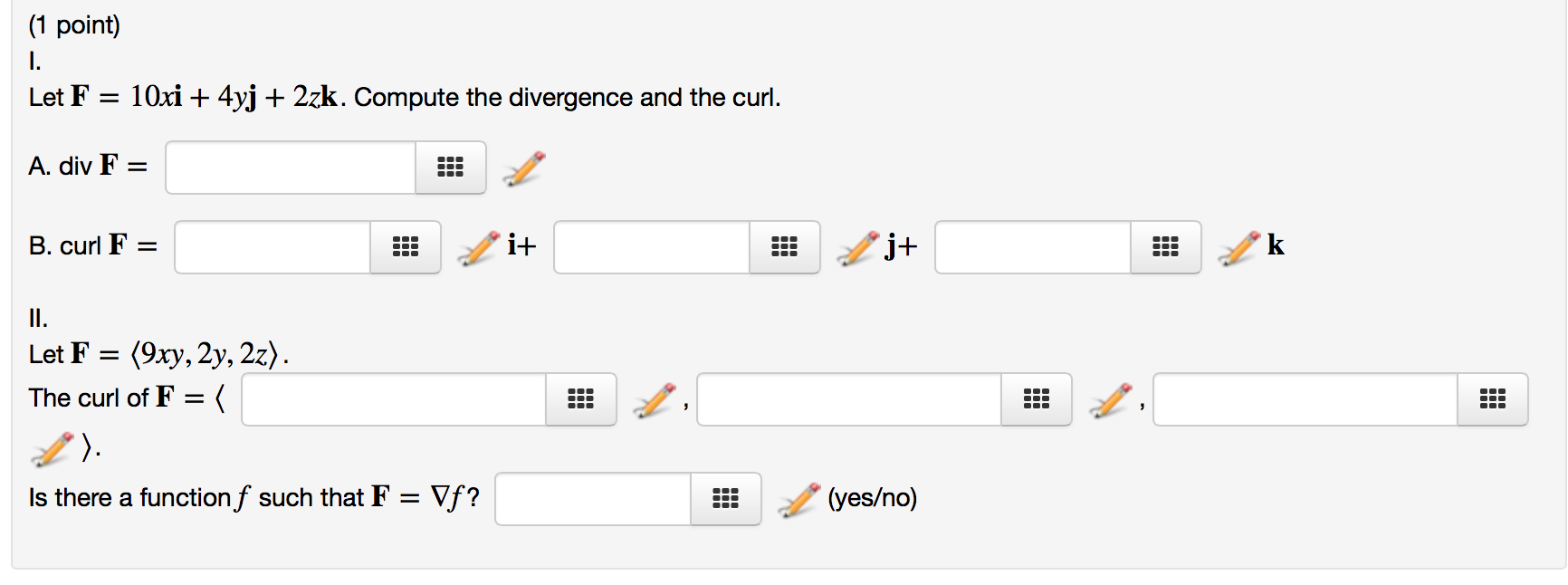The image size is (1568, 585).
Task: Open the equation keypad beside div F
Action: click(x=451, y=168)
